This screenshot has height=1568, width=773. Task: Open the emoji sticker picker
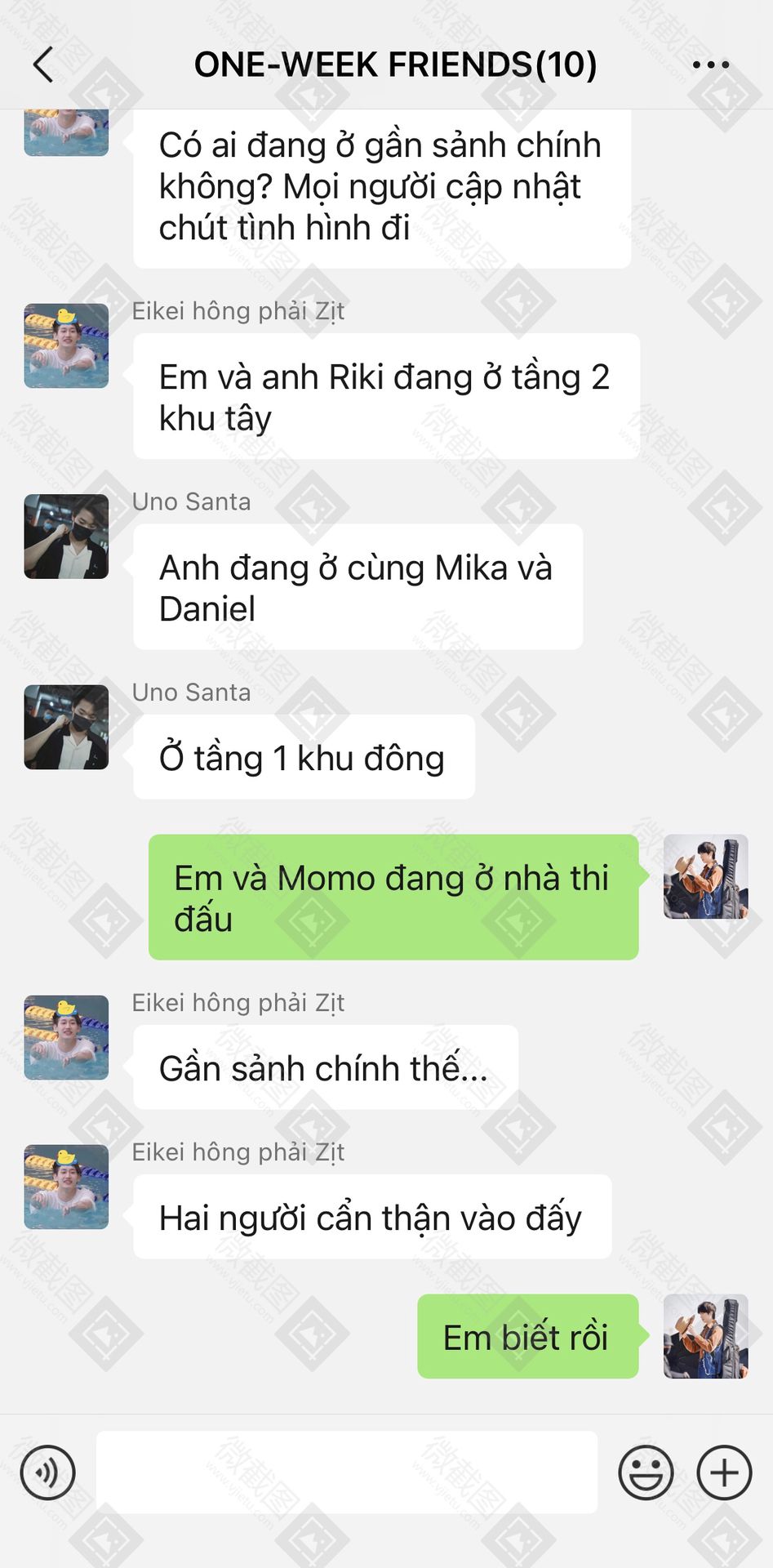click(x=646, y=1472)
